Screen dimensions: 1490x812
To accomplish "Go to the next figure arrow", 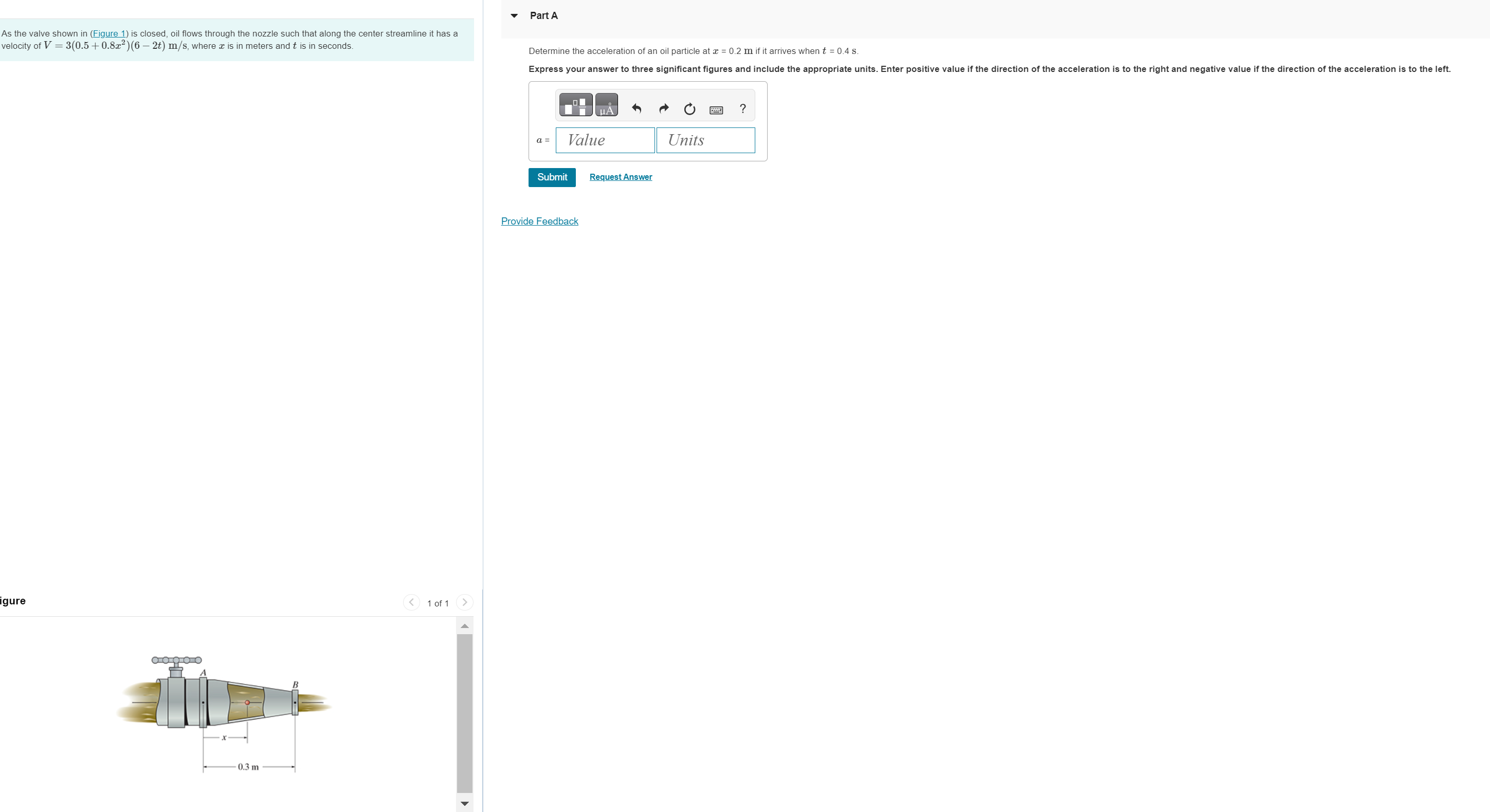I will pos(464,603).
